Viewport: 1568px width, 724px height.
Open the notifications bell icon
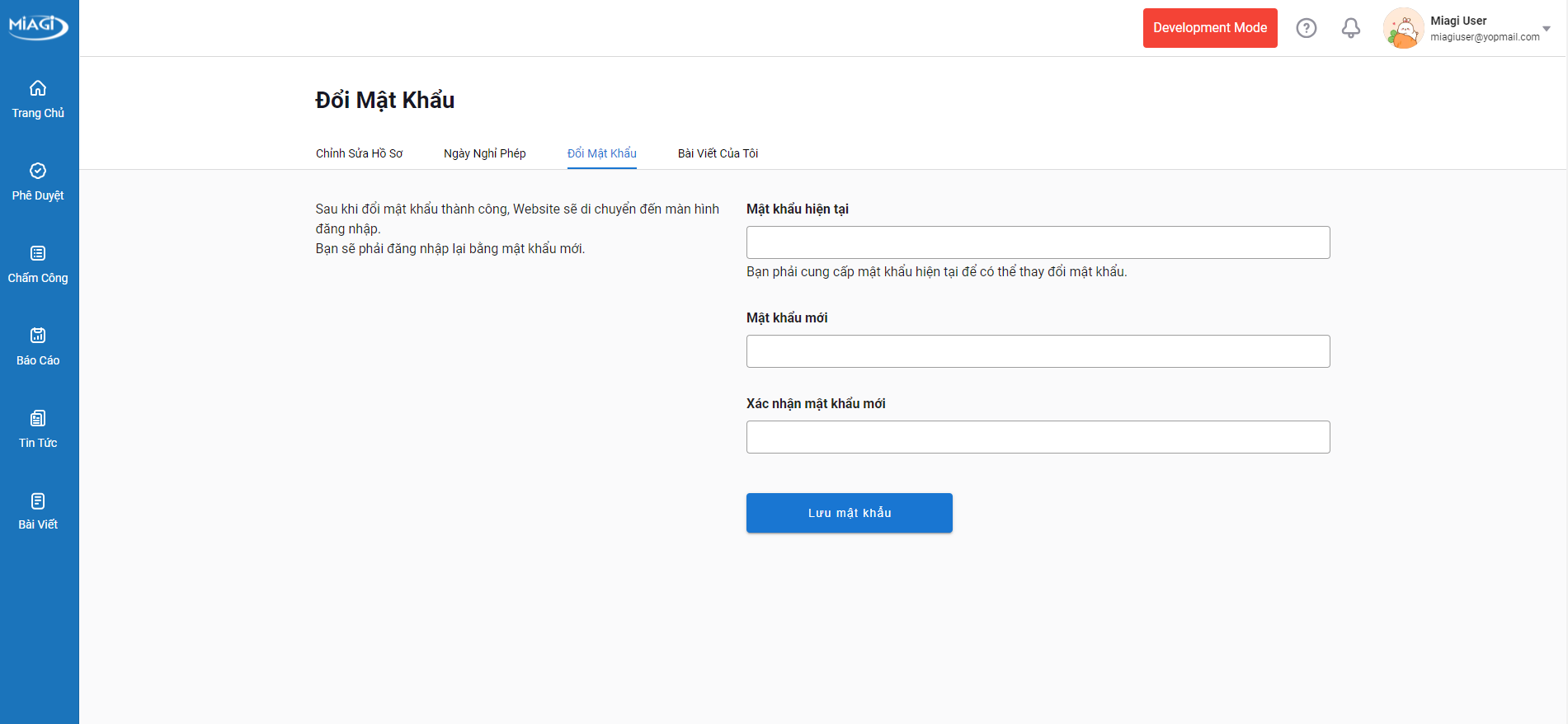point(1350,28)
